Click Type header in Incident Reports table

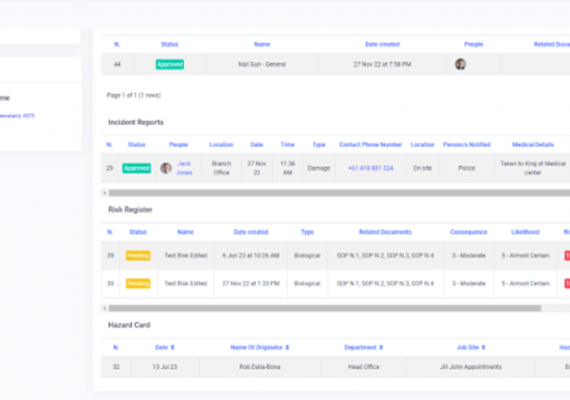319,145
